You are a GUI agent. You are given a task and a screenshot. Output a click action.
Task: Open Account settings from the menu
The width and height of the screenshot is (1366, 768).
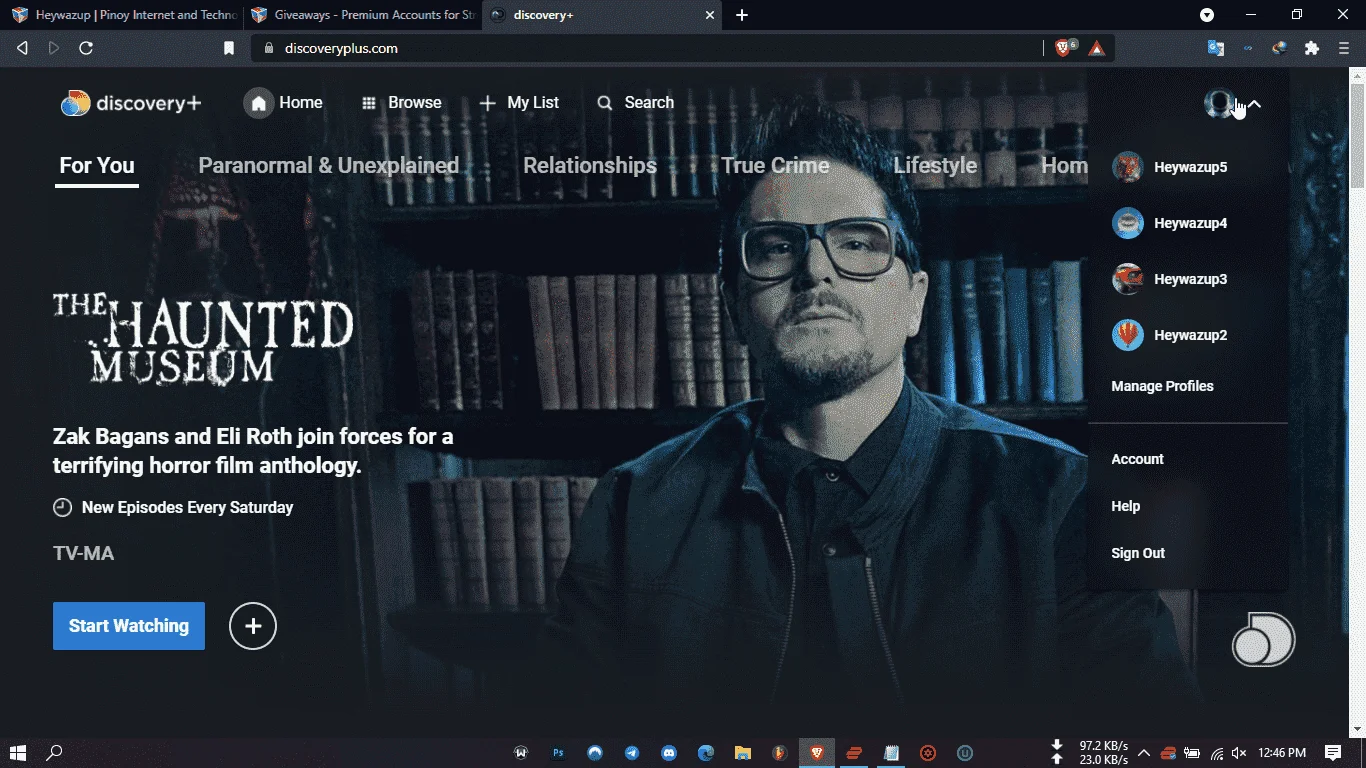(1137, 459)
